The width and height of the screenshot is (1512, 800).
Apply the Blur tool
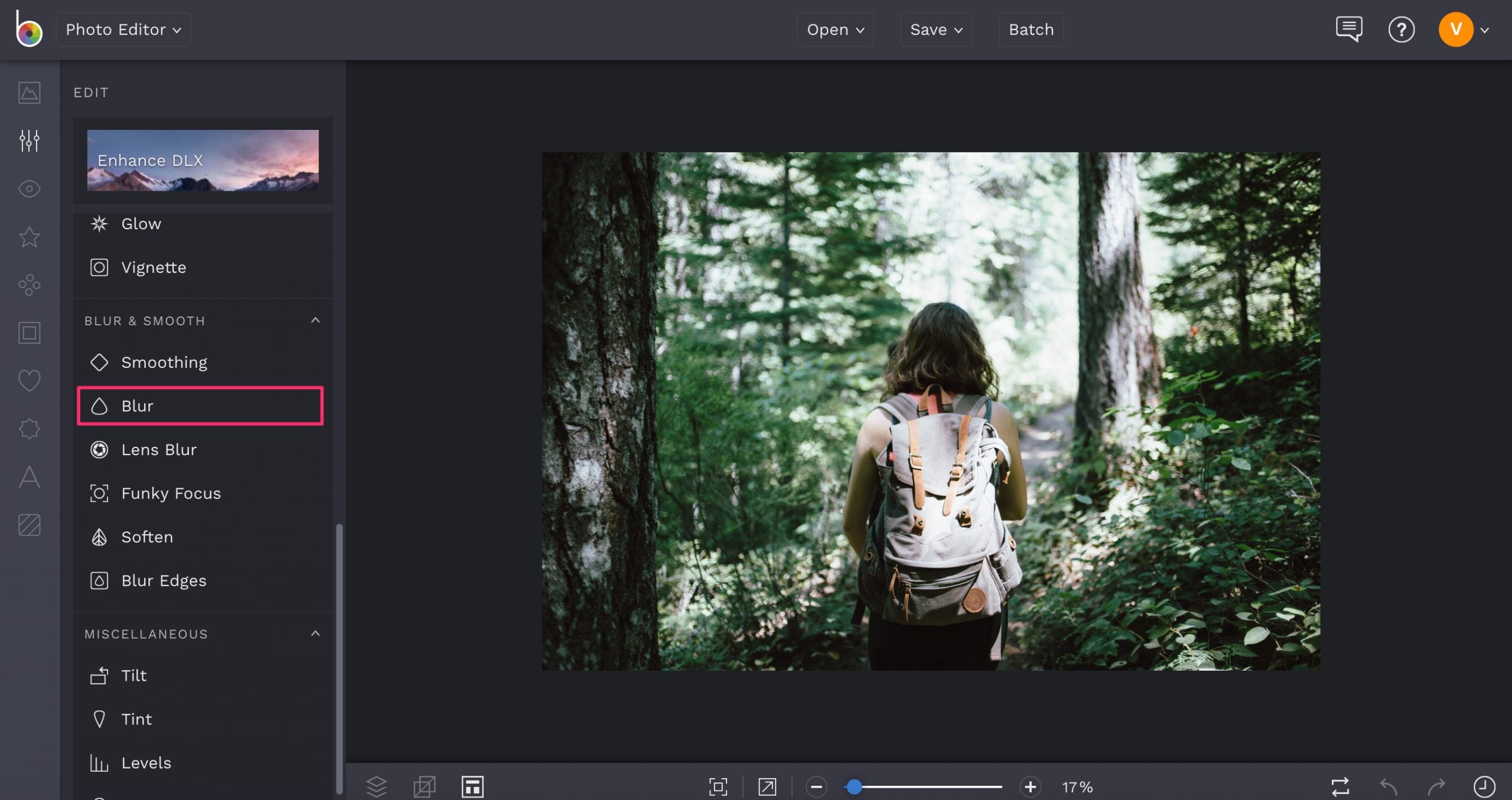(x=200, y=406)
